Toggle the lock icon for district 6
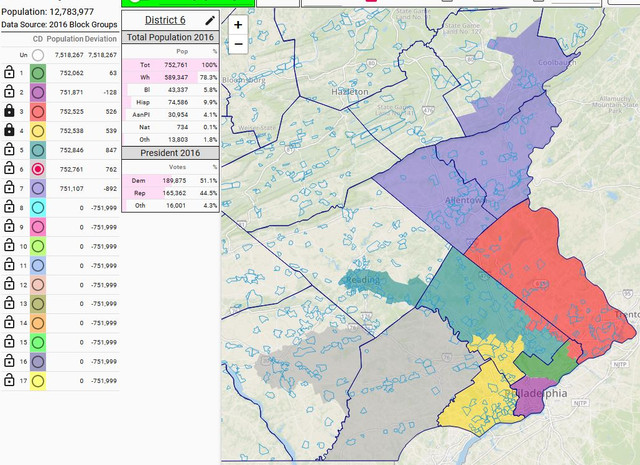 9,169
